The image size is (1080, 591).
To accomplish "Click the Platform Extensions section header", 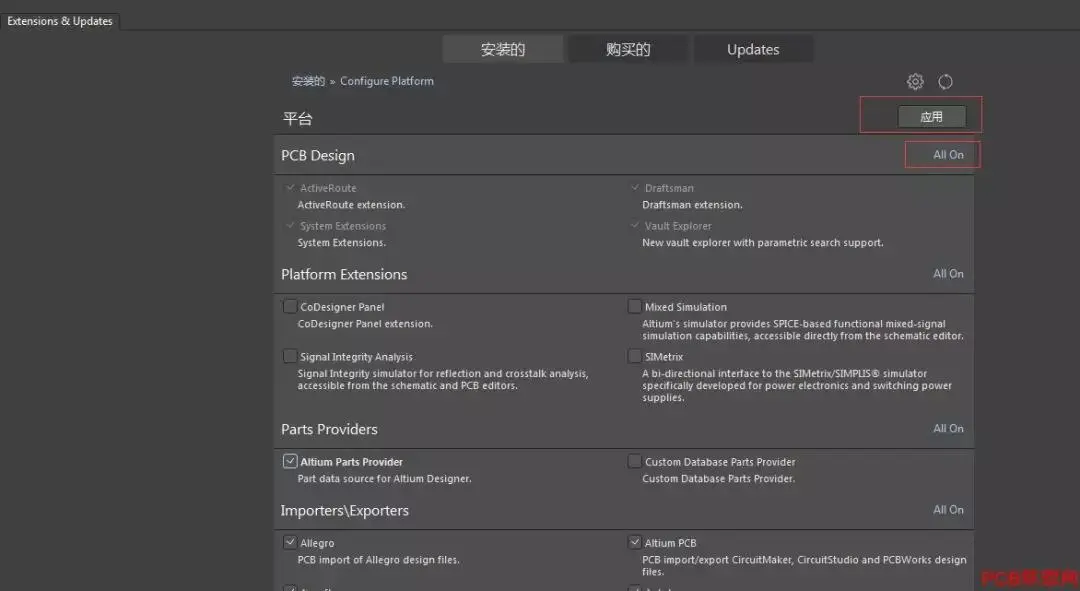I will point(344,274).
